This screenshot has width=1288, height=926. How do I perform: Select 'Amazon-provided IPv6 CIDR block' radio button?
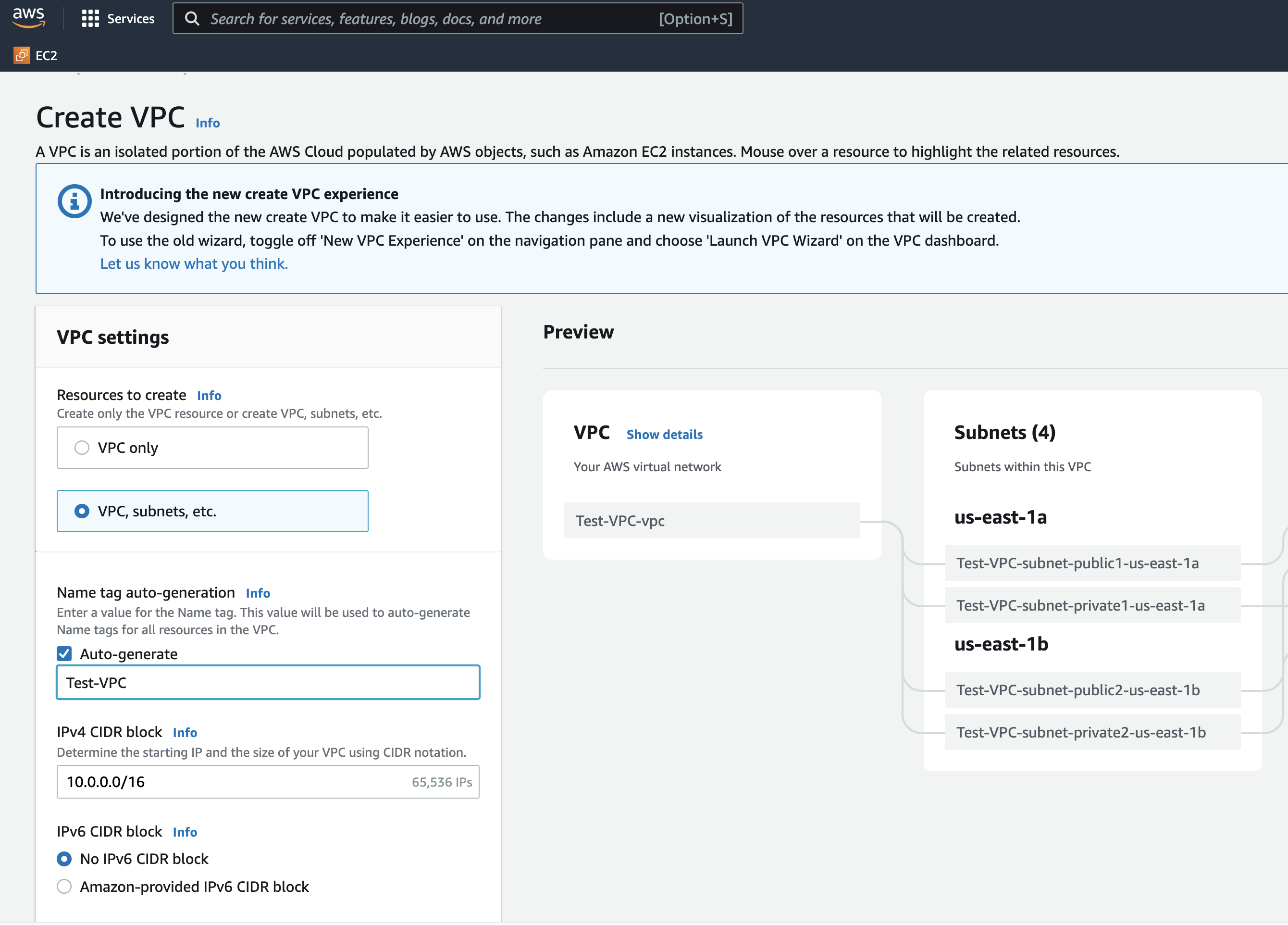point(64,887)
